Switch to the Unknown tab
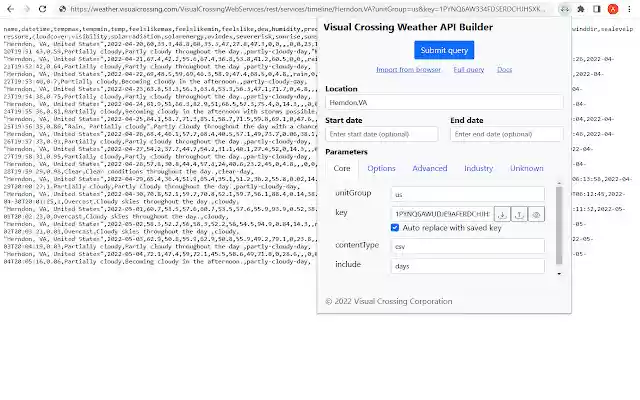The height and width of the screenshot is (400, 640). click(527, 168)
